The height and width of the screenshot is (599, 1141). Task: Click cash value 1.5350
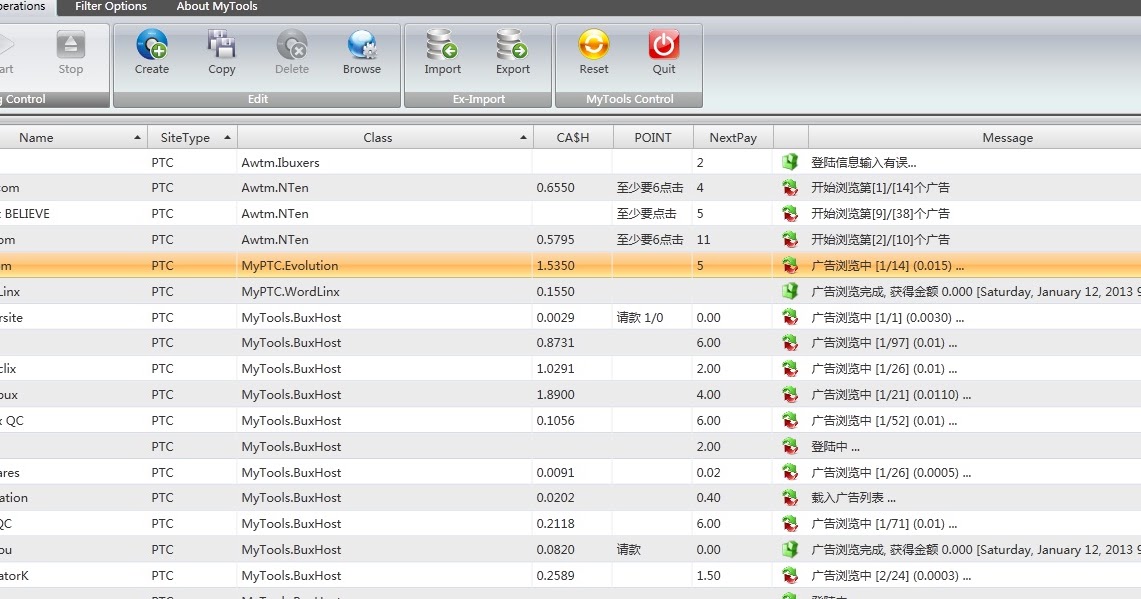pos(555,266)
